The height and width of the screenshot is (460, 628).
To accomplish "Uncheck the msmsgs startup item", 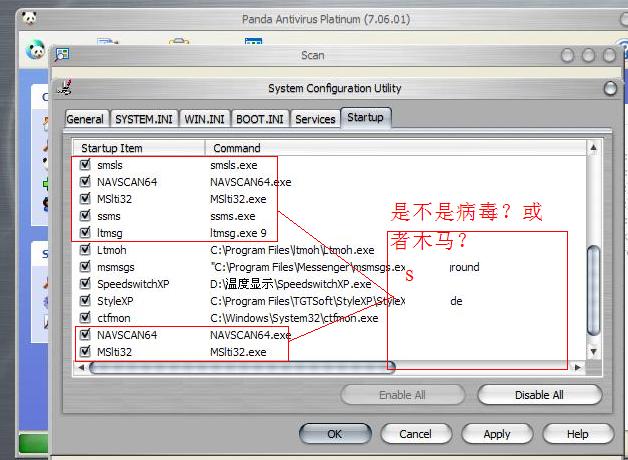I will [x=85, y=266].
